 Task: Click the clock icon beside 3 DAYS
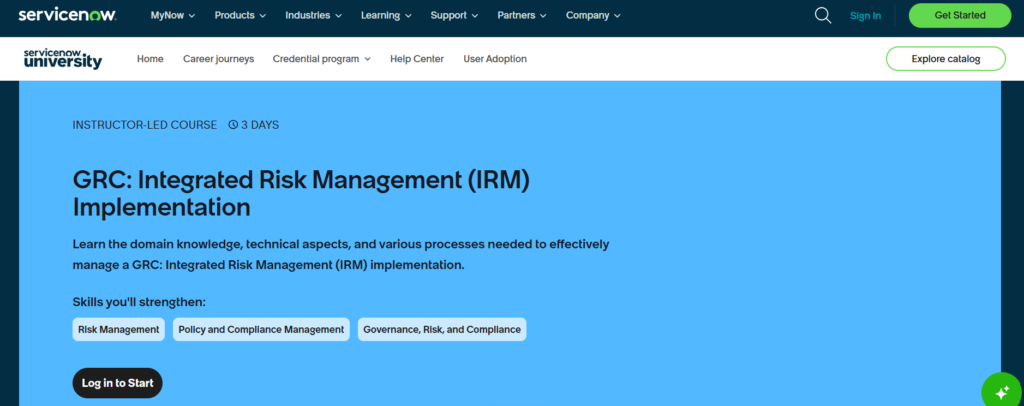(233, 125)
